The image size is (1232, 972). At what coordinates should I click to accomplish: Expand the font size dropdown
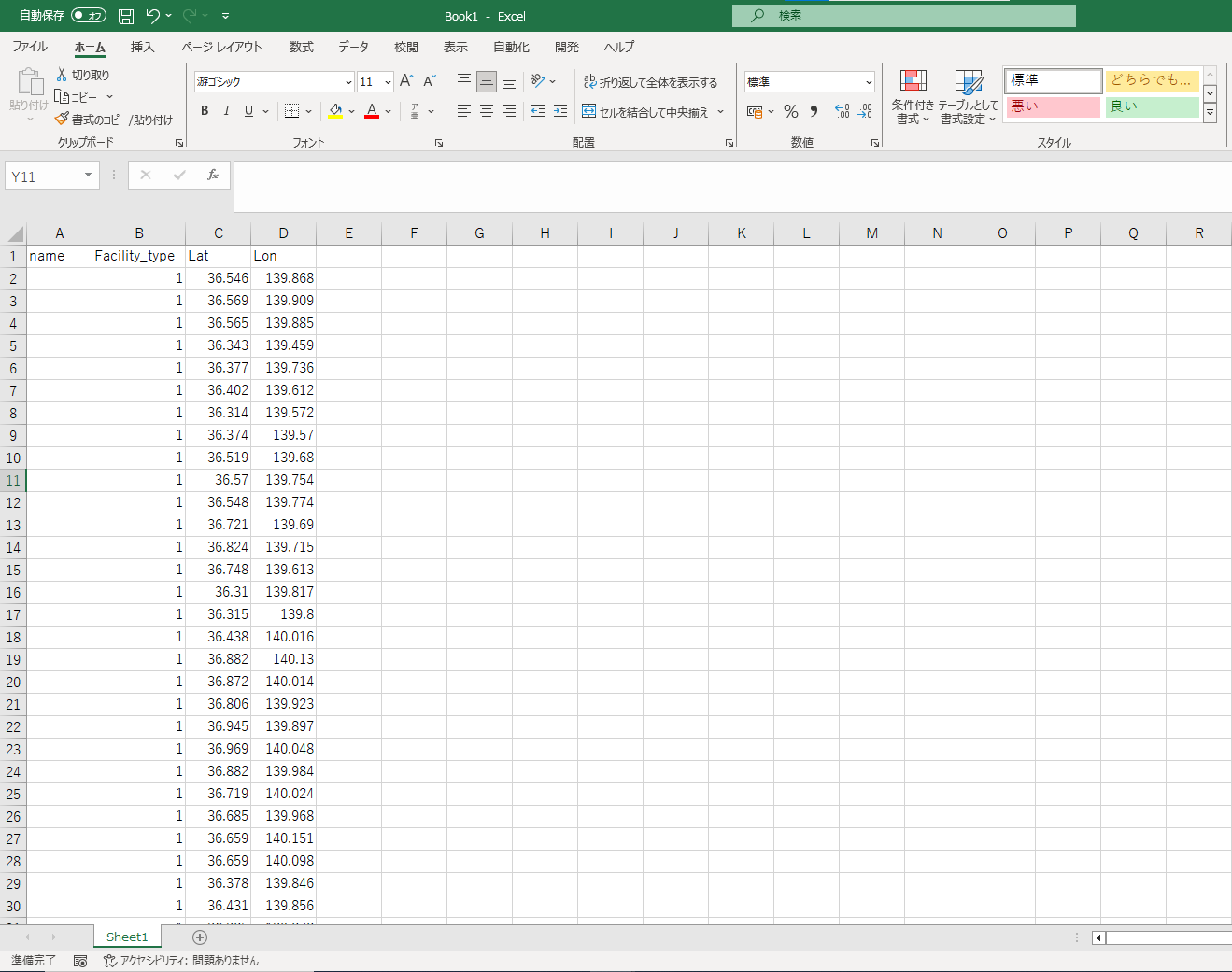(x=388, y=82)
